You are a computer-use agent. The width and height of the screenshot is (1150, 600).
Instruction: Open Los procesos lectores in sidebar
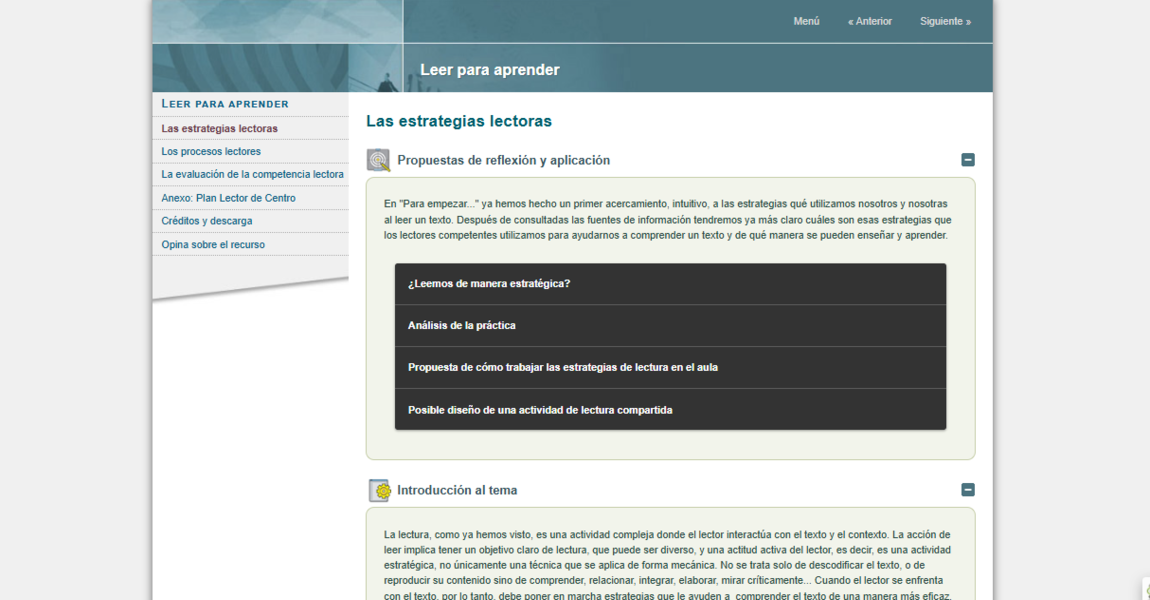(x=211, y=152)
